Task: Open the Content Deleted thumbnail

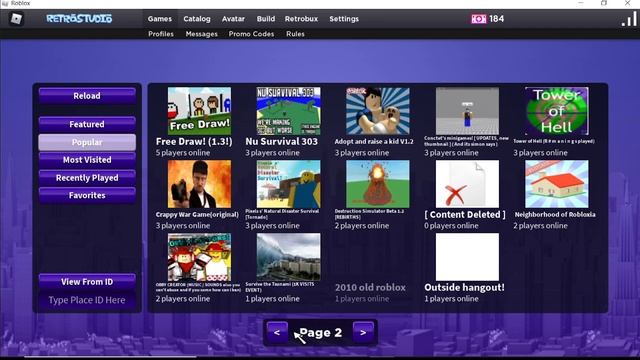Action: click(x=467, y=184)
